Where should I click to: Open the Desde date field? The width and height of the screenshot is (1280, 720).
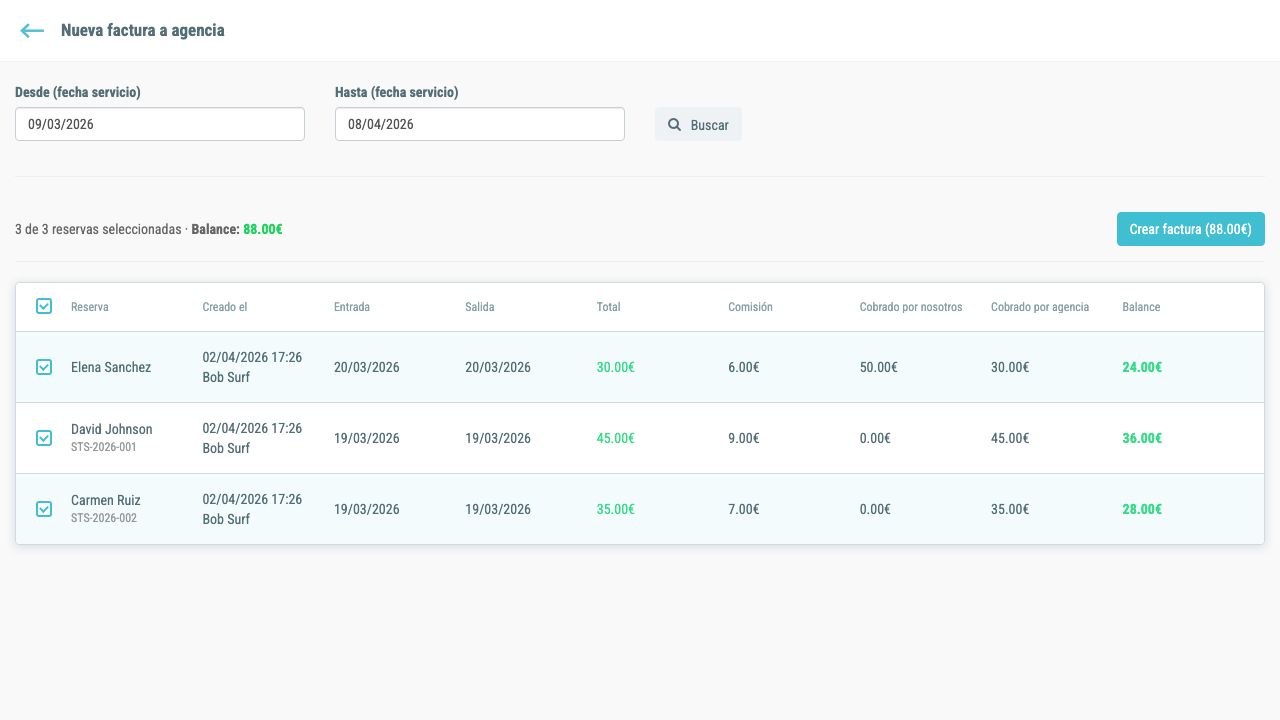click(160, 124)
